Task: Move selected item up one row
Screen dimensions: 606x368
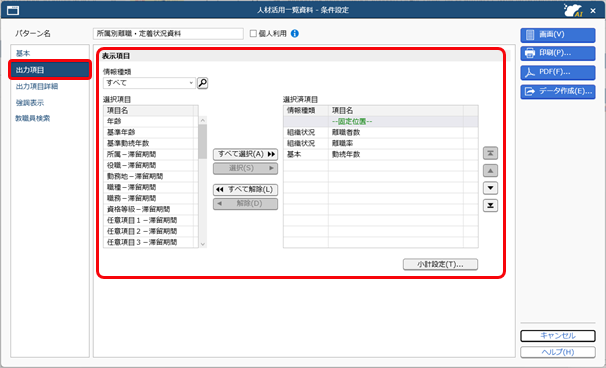Action: (490, 170)
